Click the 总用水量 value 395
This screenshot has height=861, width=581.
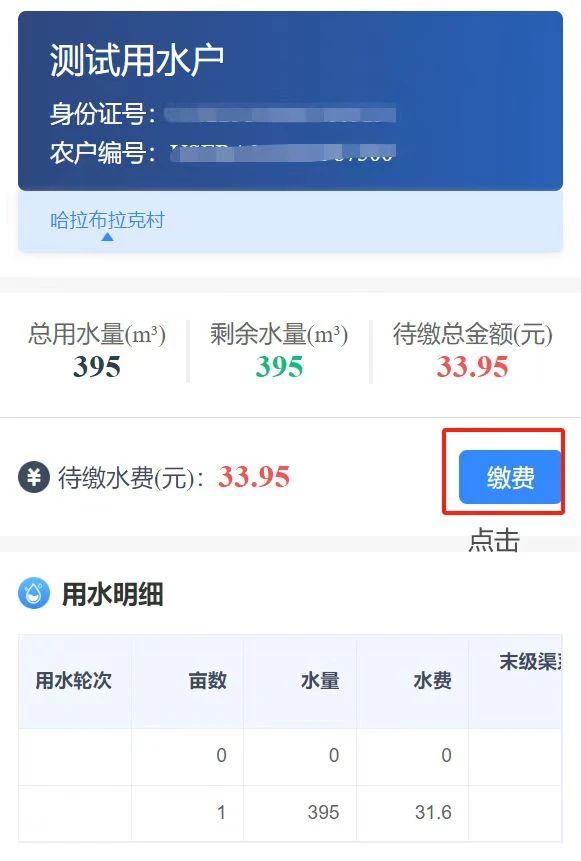(97, 366)
